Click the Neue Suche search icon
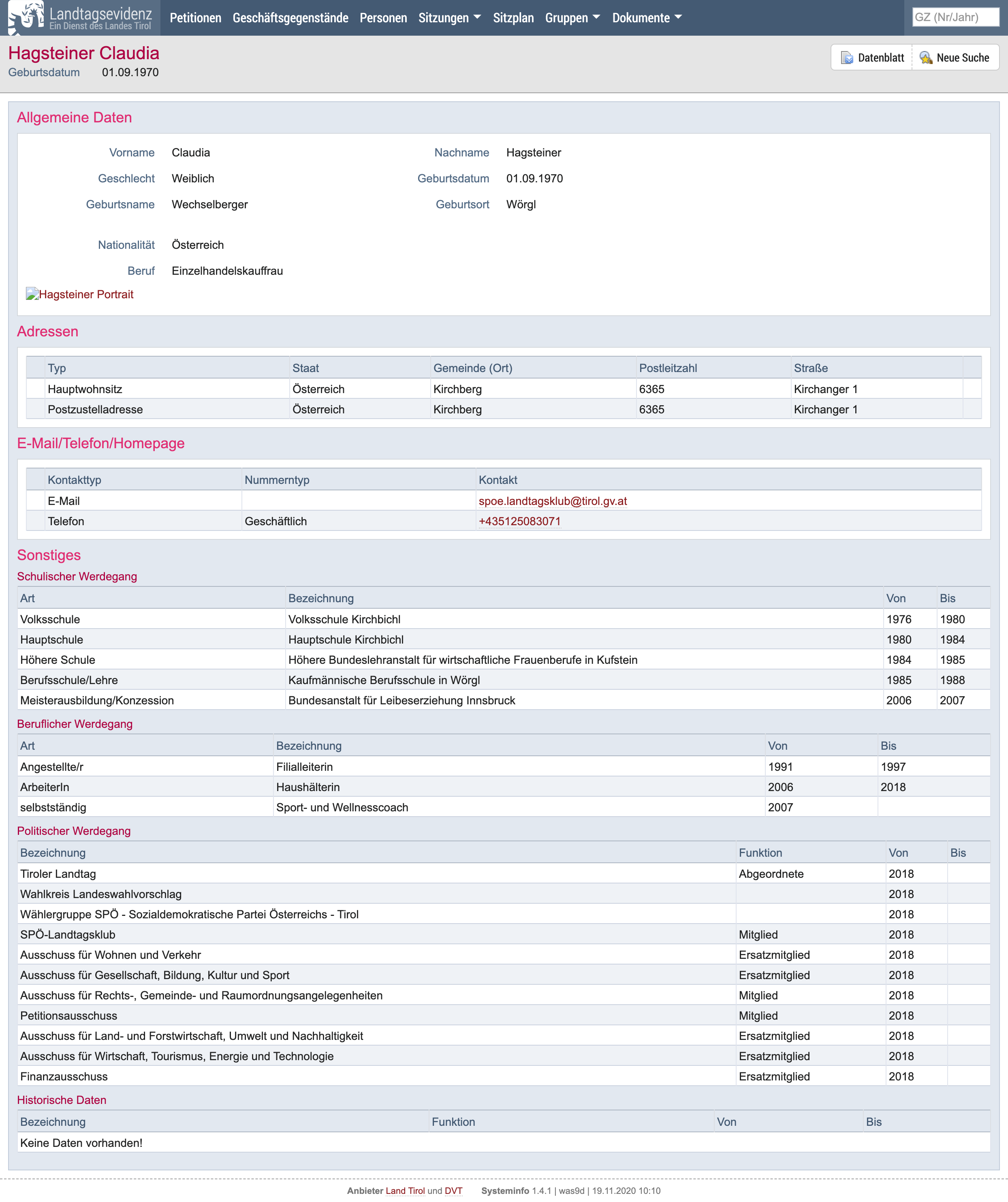Viewport: 1008px width, 1202px height. pos(926,58)
